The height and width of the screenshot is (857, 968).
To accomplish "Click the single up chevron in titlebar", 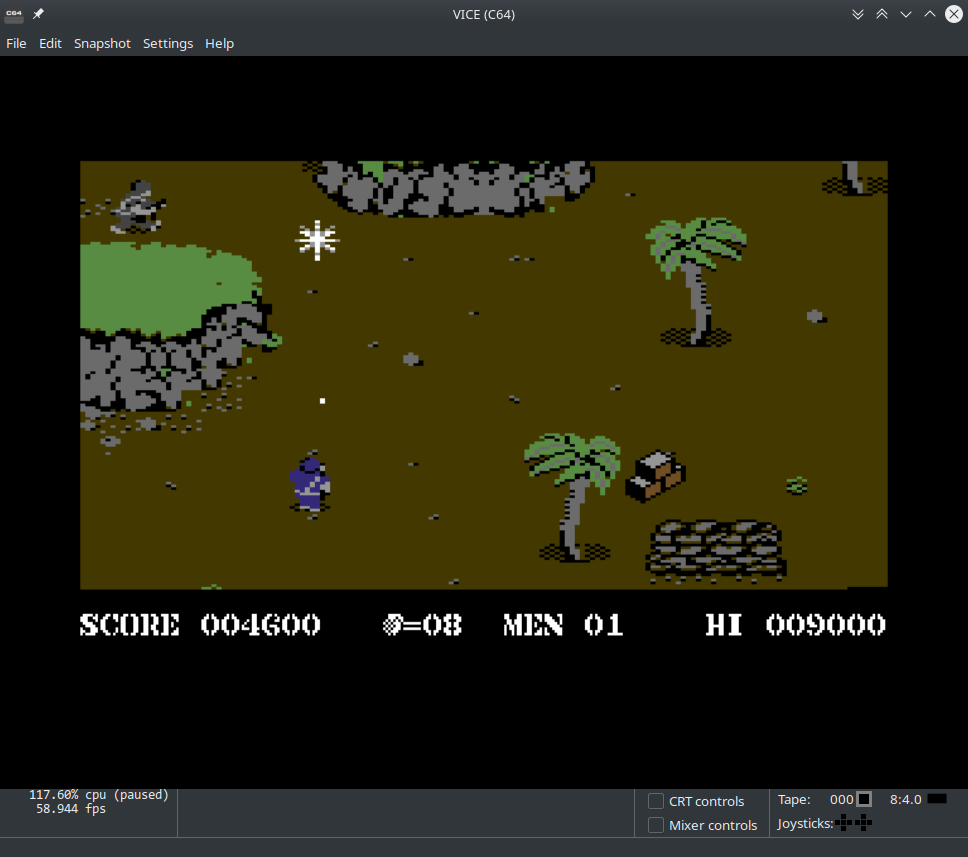I will (930, 14).
